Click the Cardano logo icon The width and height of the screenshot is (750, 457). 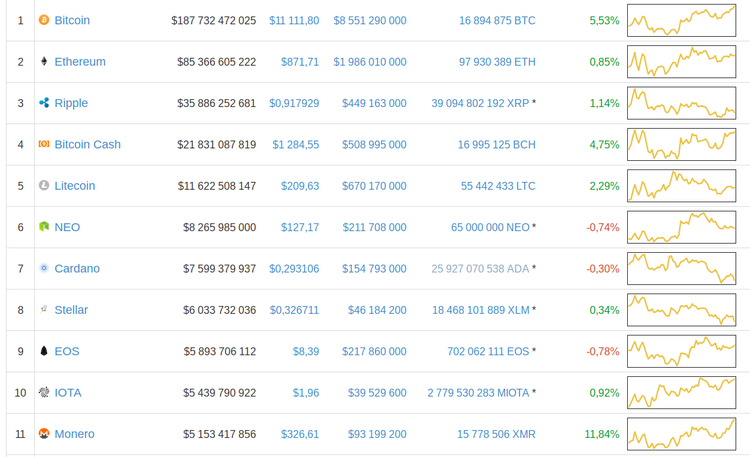[x=44, y=268]
